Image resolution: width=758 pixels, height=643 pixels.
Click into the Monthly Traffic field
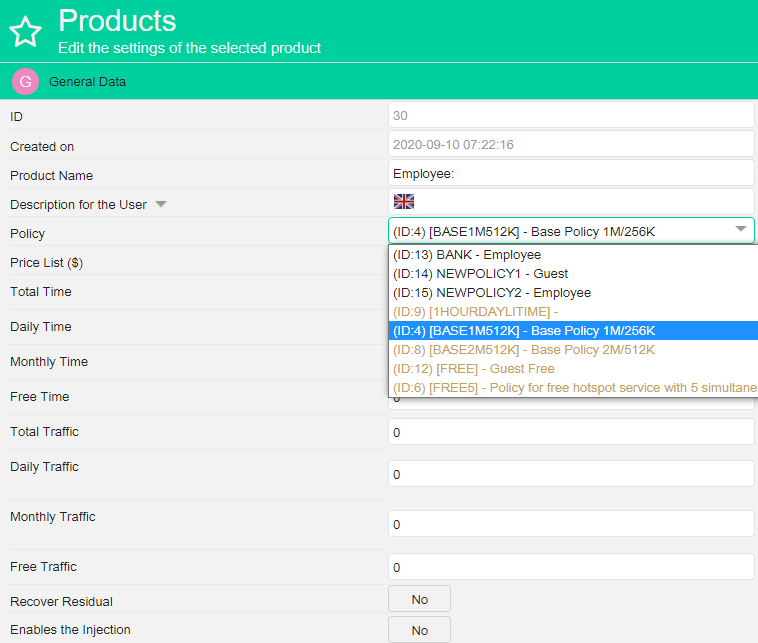click(570, 524)
